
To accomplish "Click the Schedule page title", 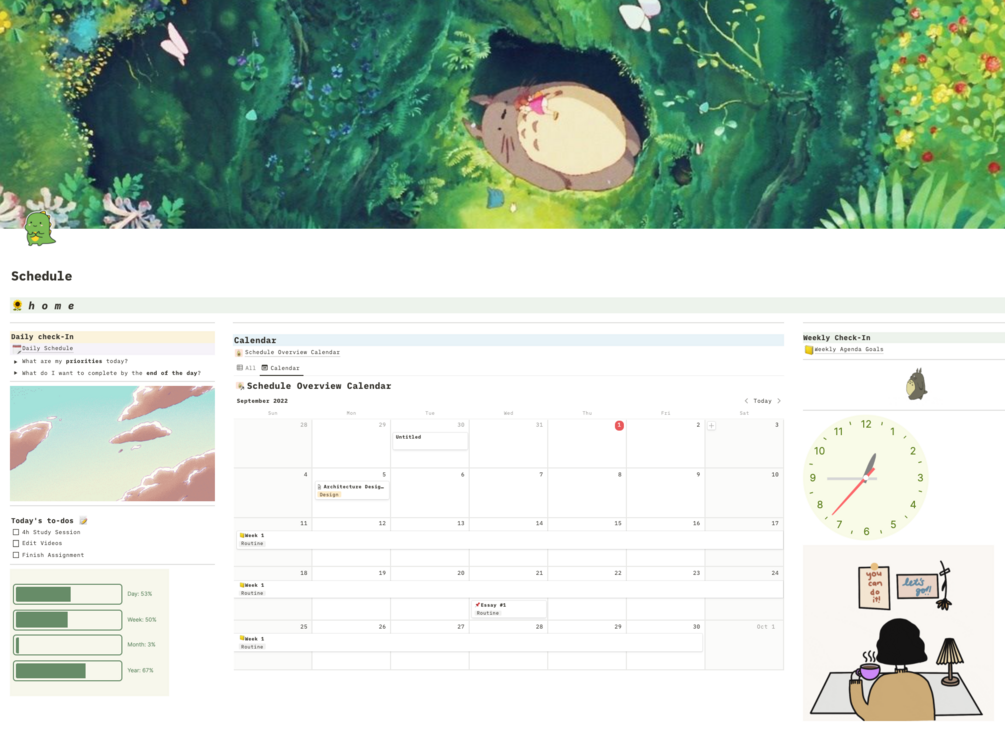I will (42, 276).
